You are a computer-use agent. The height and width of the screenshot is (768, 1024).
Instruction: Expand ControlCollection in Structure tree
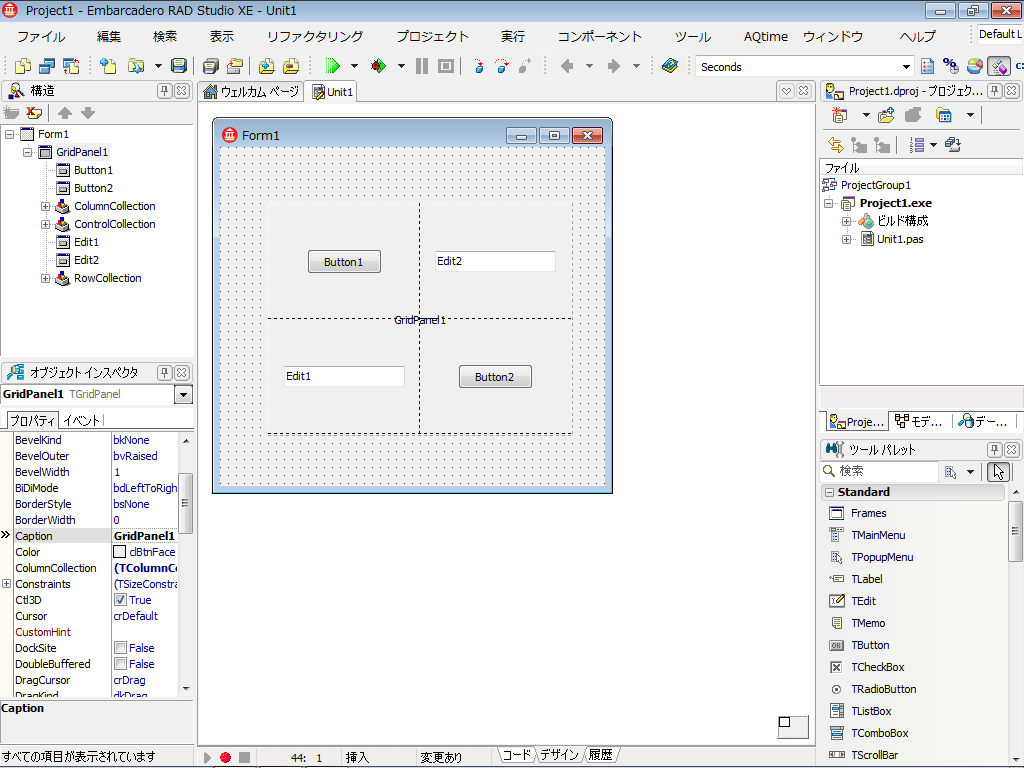click(x=45, y=224)
